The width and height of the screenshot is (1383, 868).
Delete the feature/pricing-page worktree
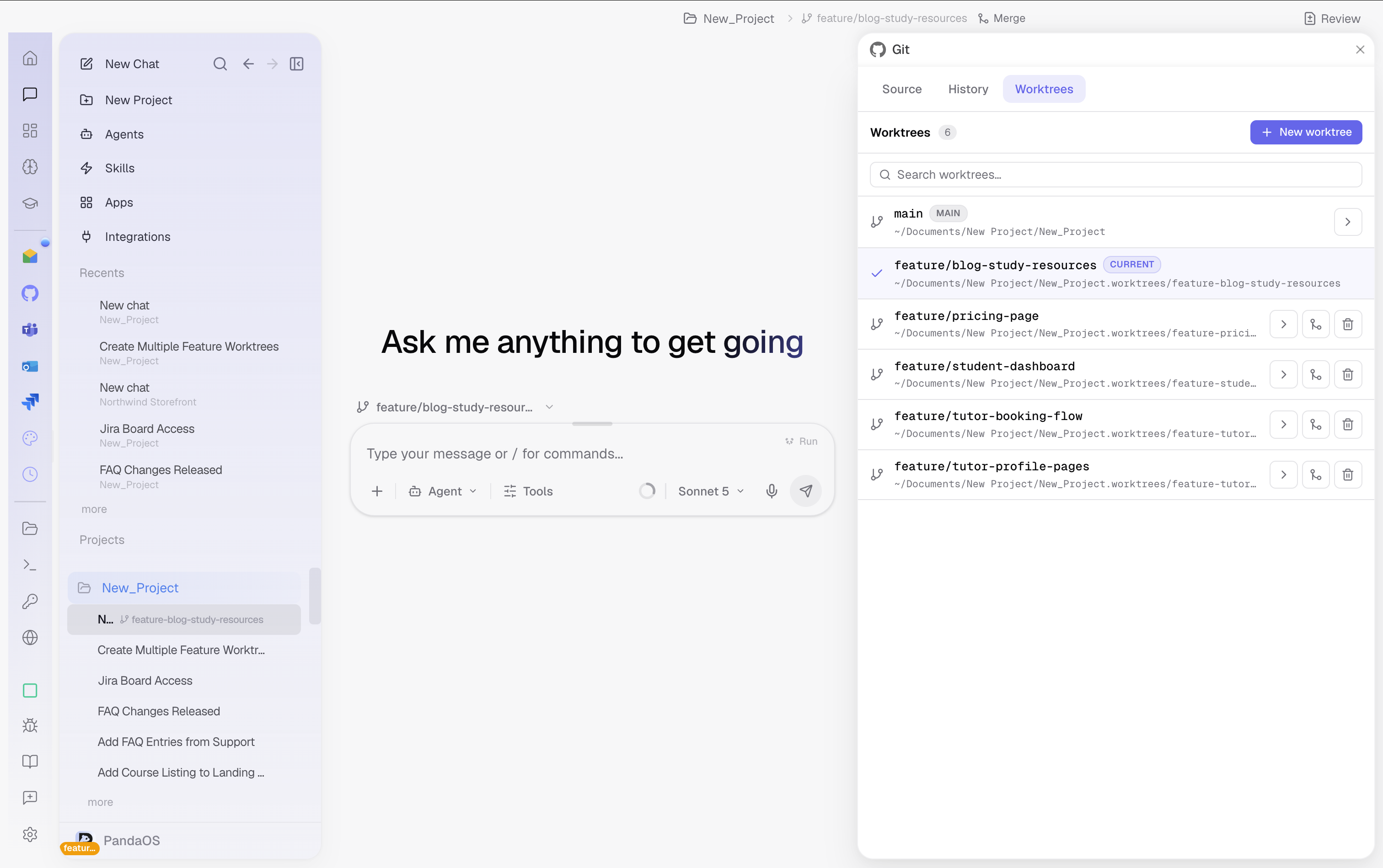[1347, 325]
